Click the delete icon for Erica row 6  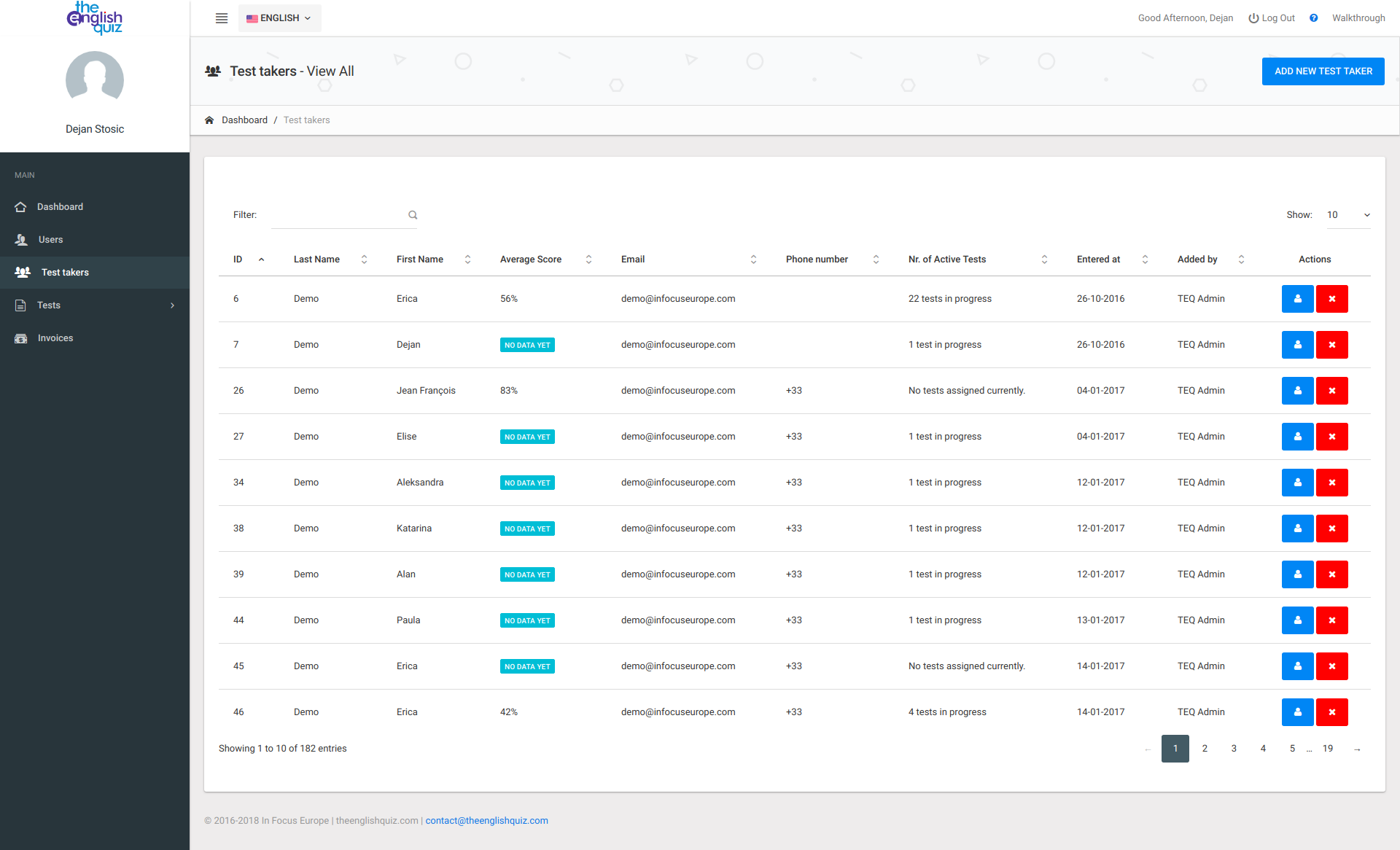point(1331,298)
